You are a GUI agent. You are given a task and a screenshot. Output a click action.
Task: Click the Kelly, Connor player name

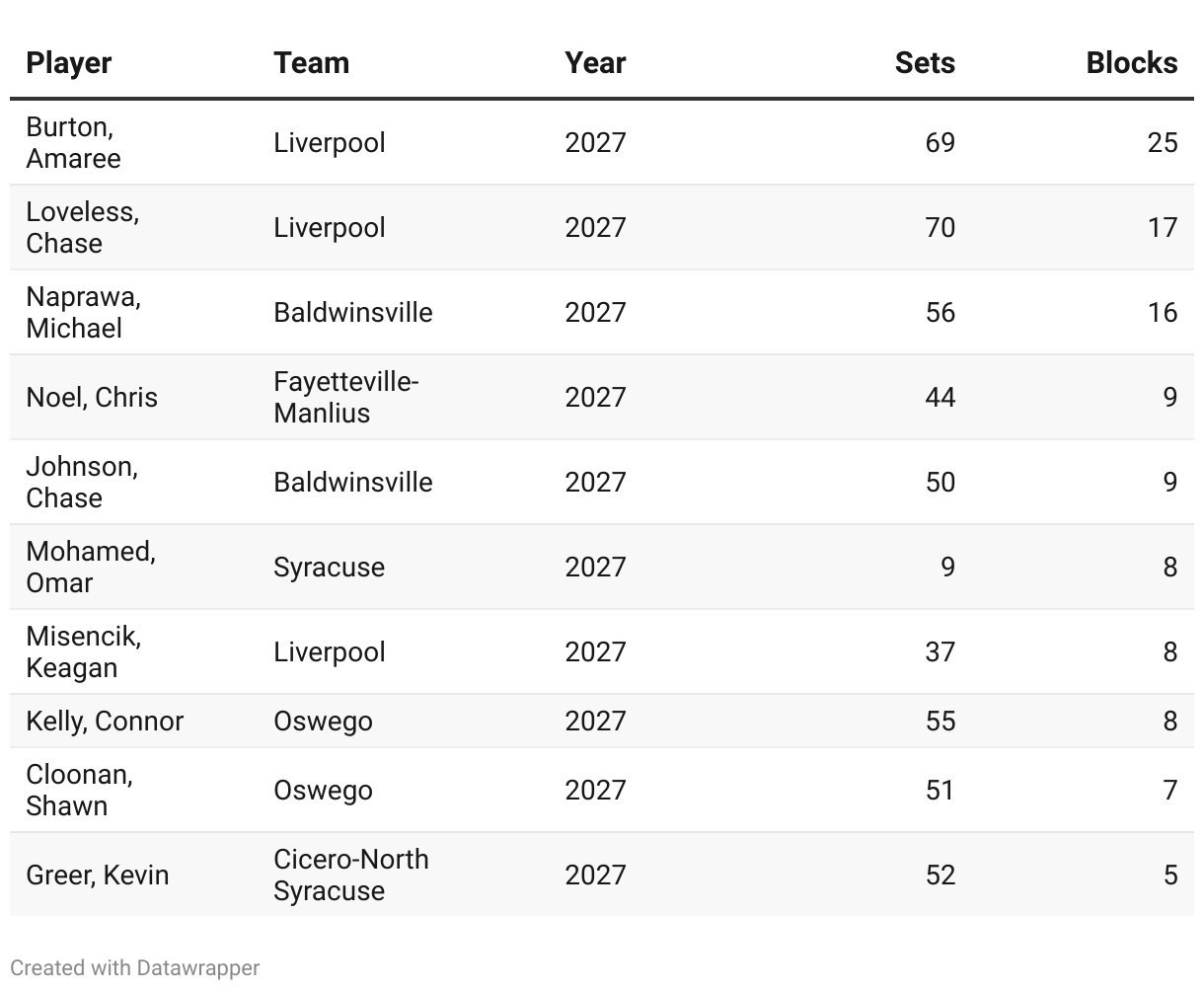[105, 722]
